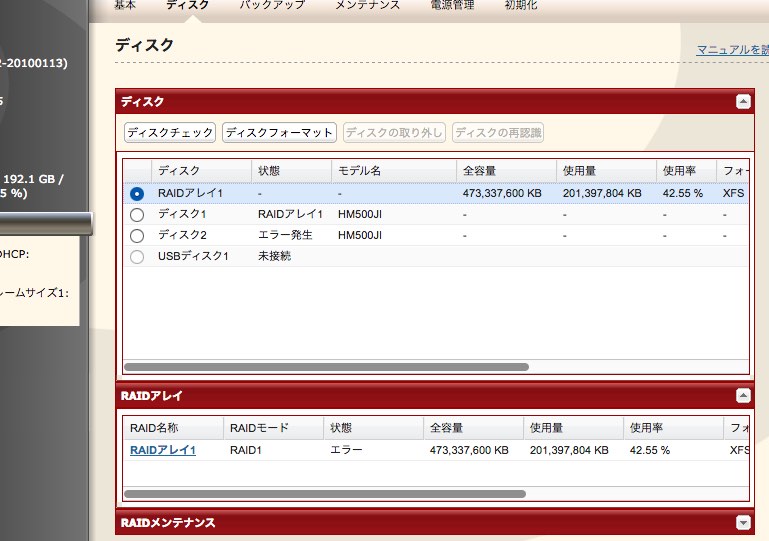Select the 未接続 status cell
The image size is (769, 541).
275,256
